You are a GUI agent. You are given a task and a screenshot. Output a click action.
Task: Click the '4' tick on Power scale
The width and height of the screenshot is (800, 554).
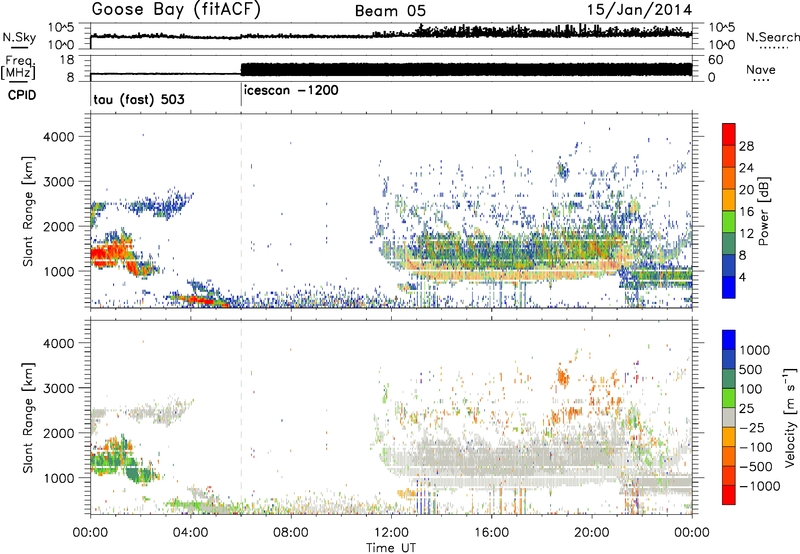(742, 277)
